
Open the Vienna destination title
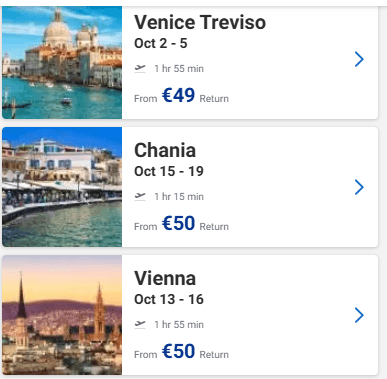165,278
